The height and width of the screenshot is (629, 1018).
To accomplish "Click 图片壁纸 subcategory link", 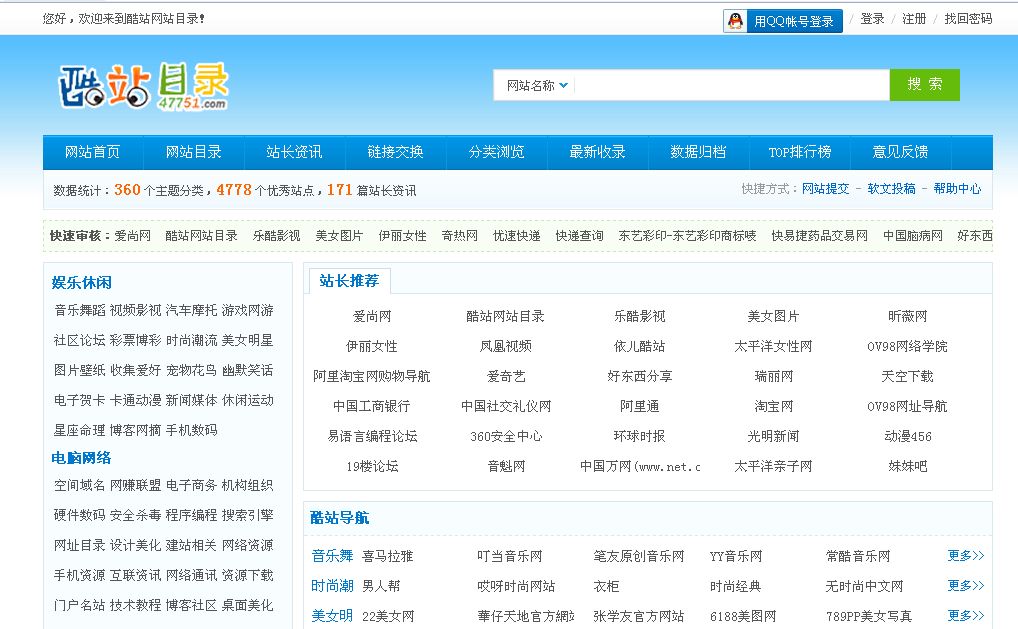I will [80, 370].
